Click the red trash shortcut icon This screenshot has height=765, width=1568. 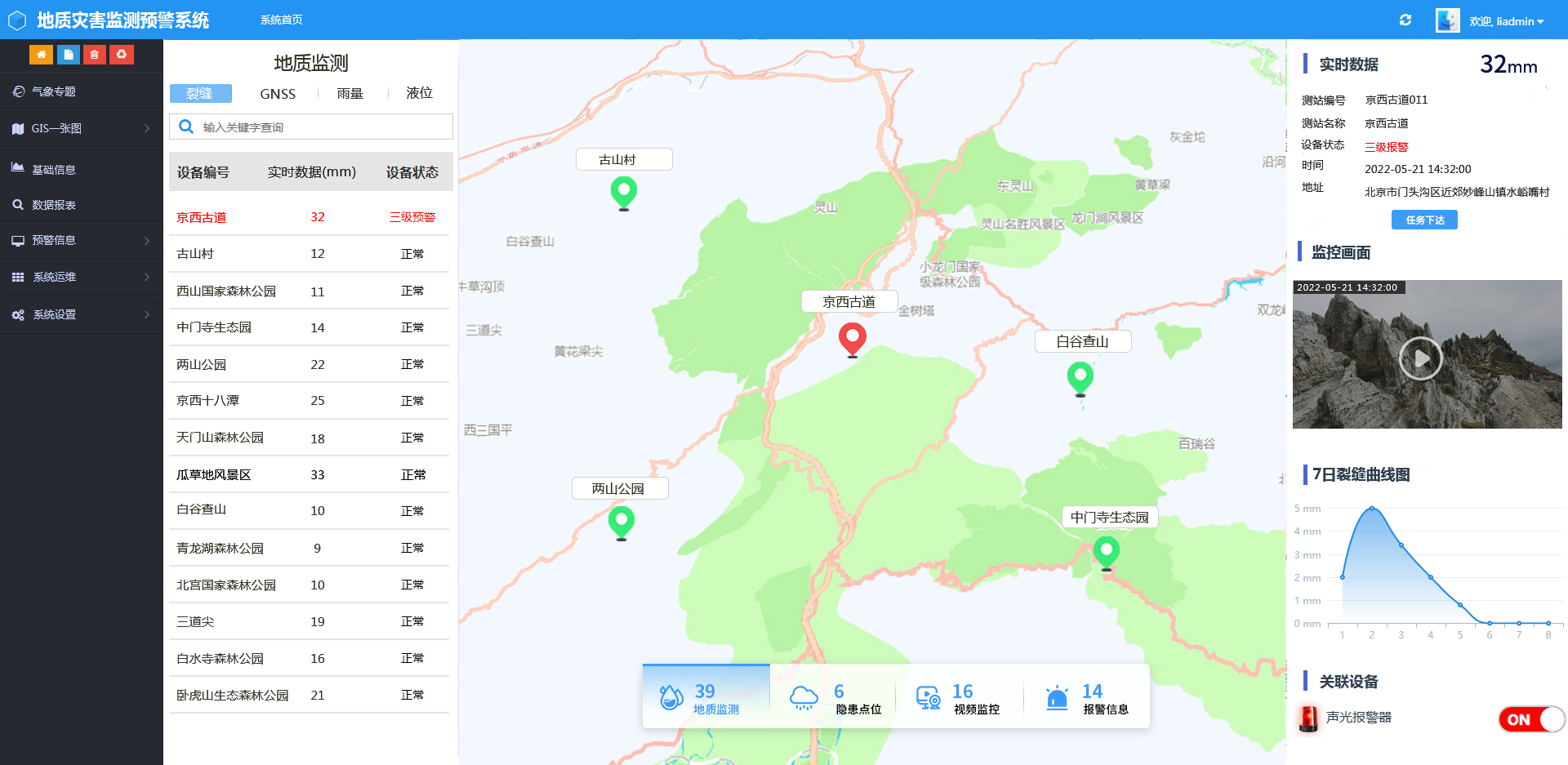click(95, 55)
